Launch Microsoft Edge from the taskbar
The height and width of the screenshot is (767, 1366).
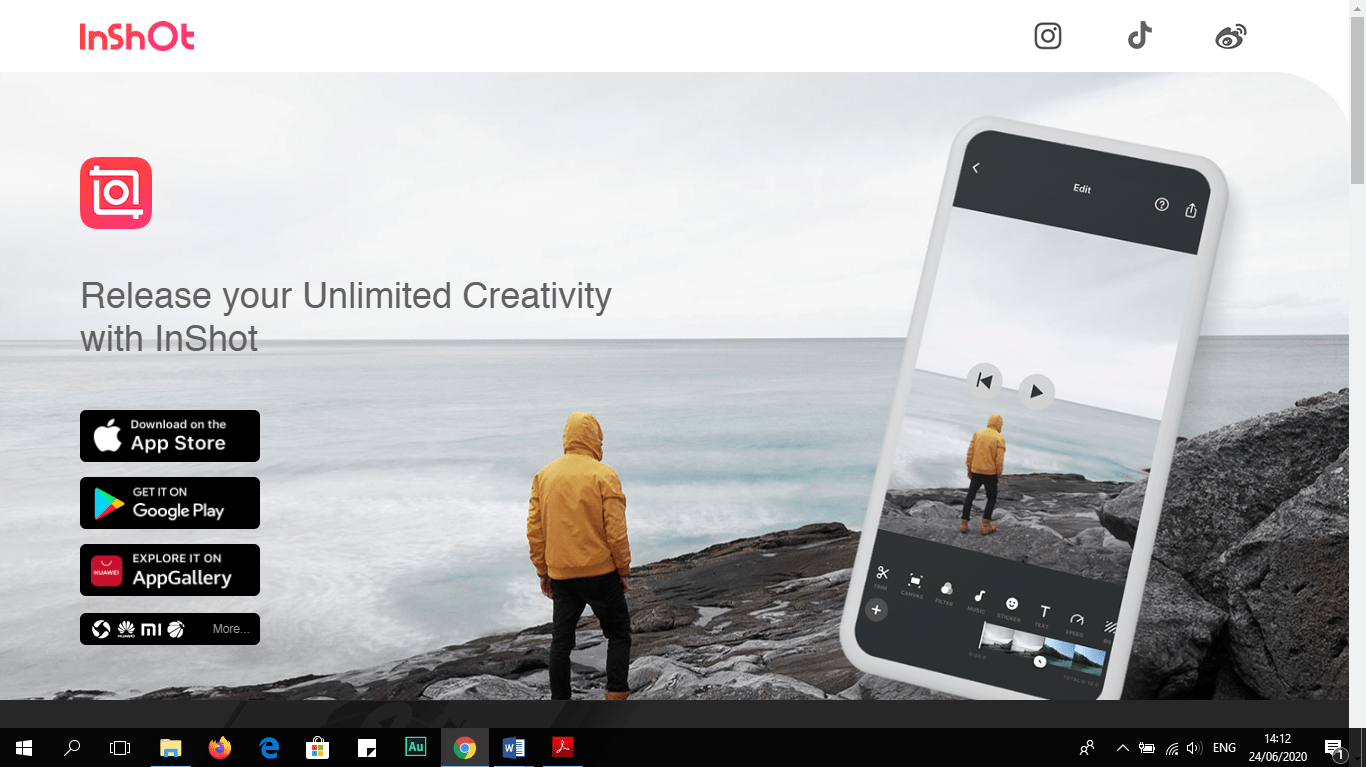[x=269, y=747]
